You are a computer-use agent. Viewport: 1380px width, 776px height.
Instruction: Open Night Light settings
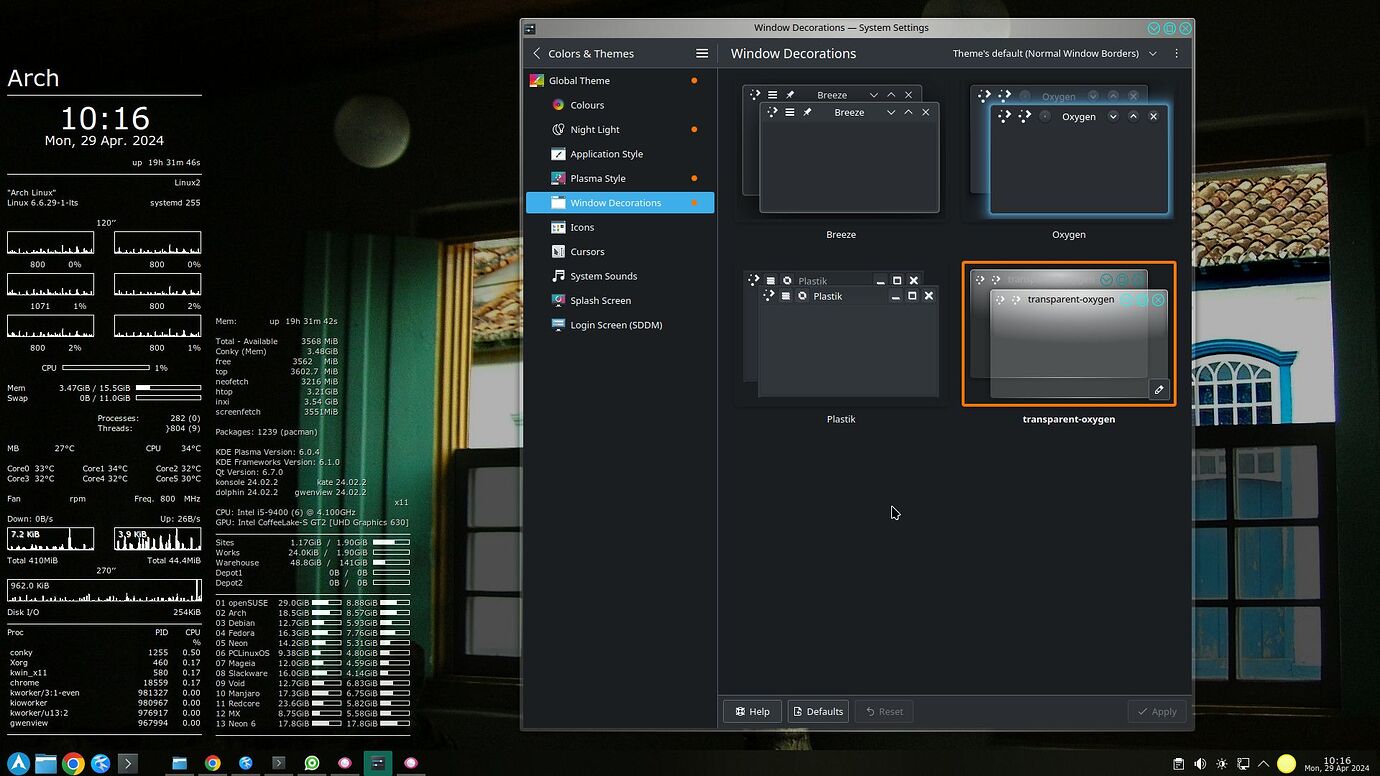597,129
